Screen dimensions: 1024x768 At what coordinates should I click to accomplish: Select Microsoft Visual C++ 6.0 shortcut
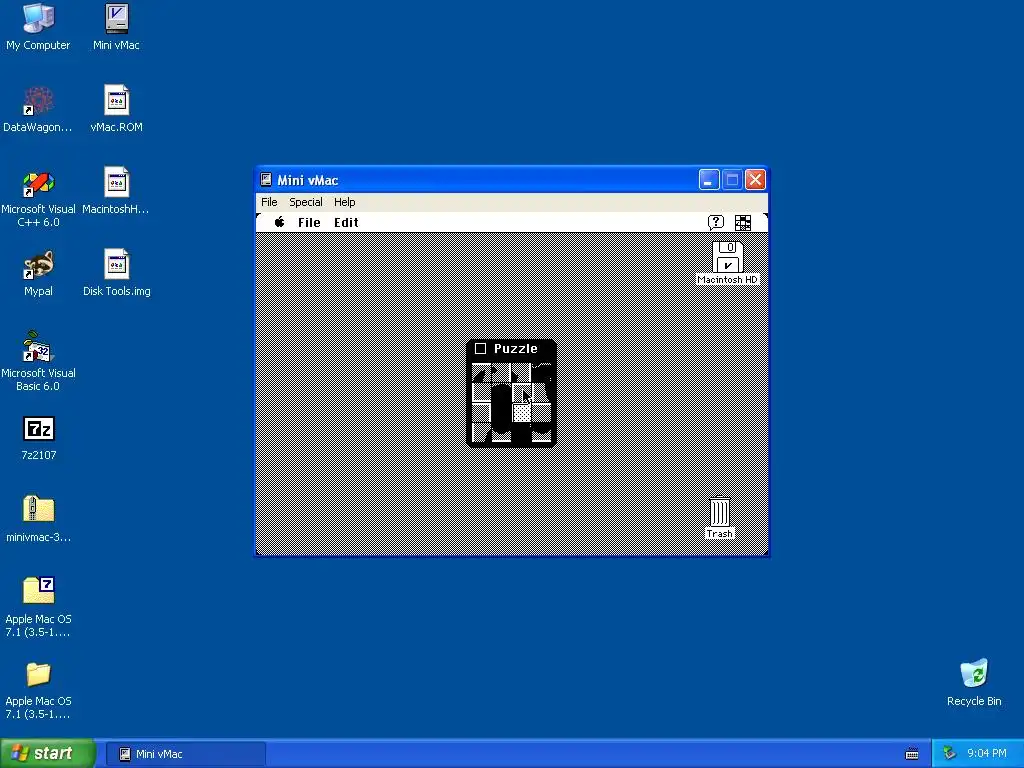pyautogui.click(x=38, y=199)
